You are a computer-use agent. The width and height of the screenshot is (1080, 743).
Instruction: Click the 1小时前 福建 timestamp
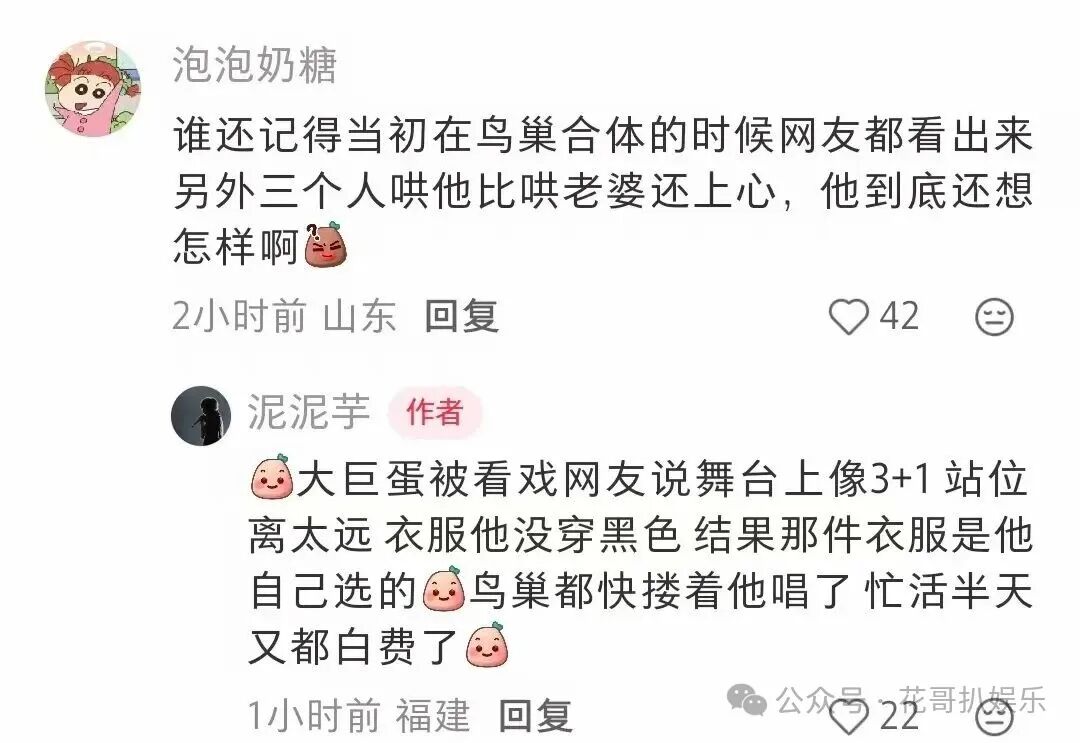click(359, 716)
